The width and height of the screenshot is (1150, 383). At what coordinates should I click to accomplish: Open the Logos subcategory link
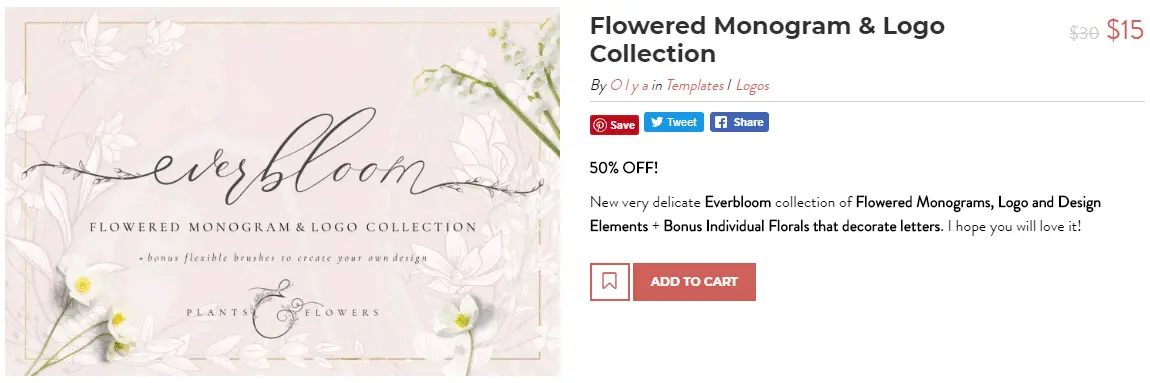pos(752,85)
